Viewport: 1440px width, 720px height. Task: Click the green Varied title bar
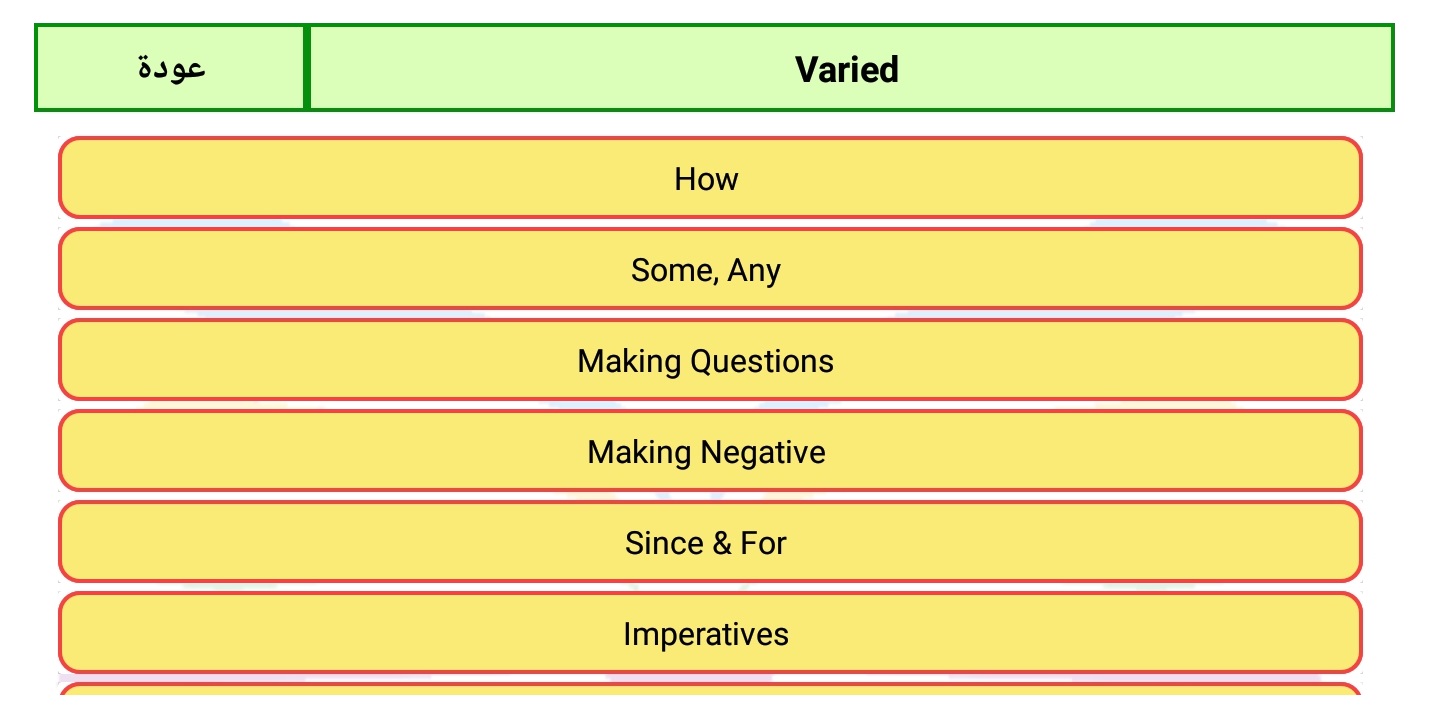point(849,68)
